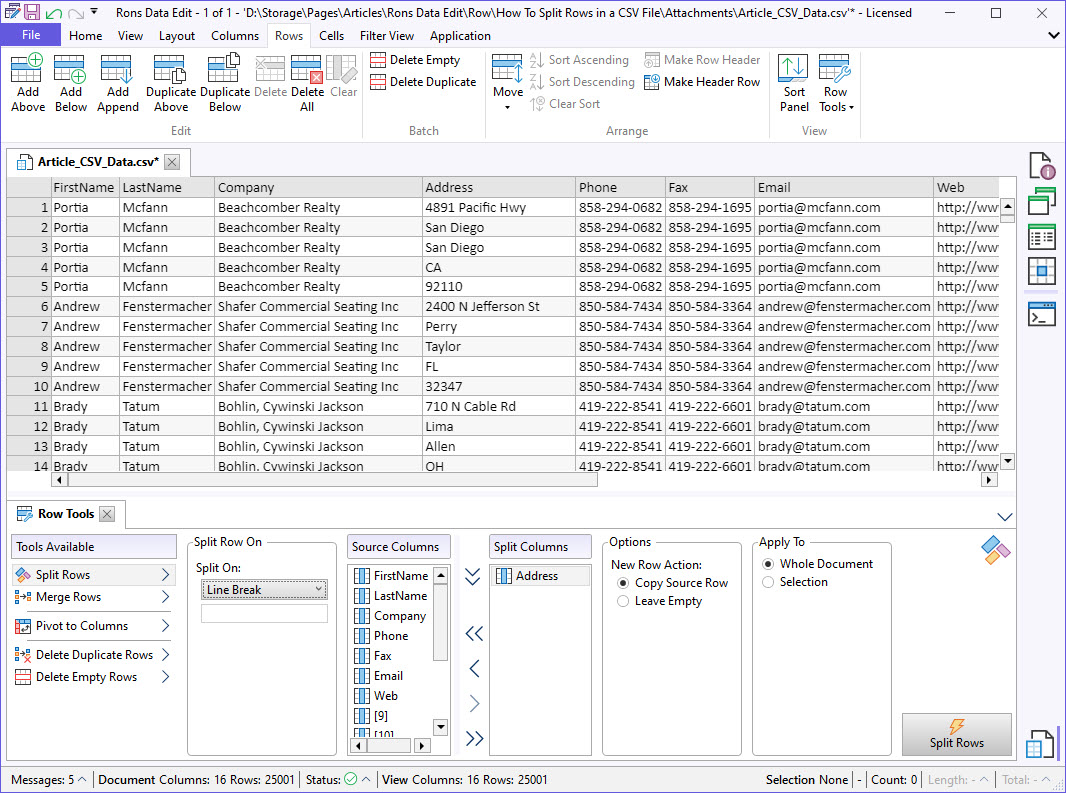
Task: Close the Row Tools panel tab
Action: point(107,514)
